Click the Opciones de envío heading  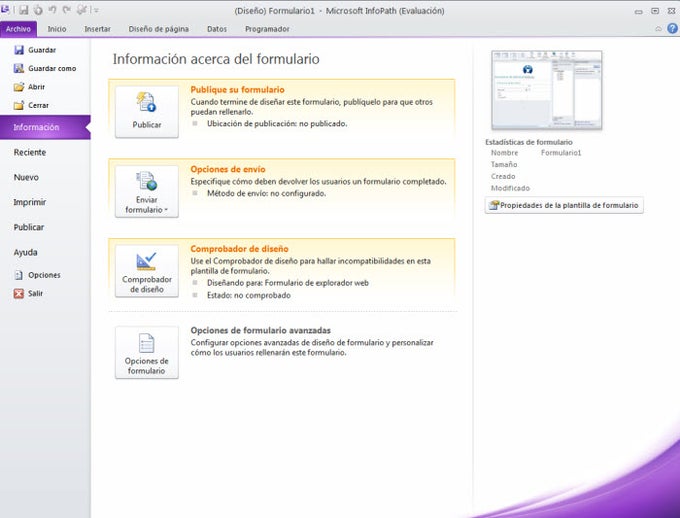228,169
